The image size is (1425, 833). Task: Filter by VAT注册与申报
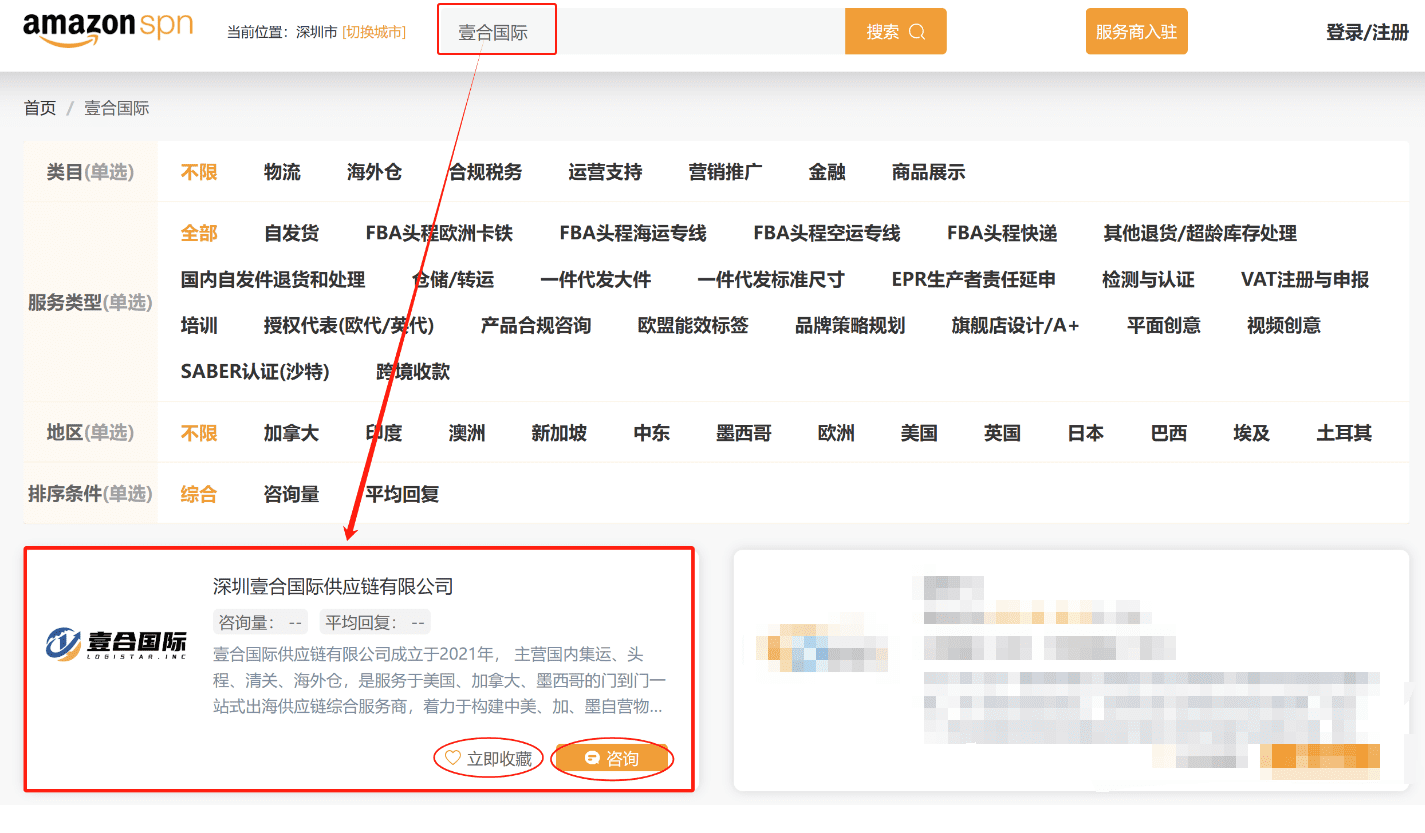pyautogui.click(x=1305, y=279)
